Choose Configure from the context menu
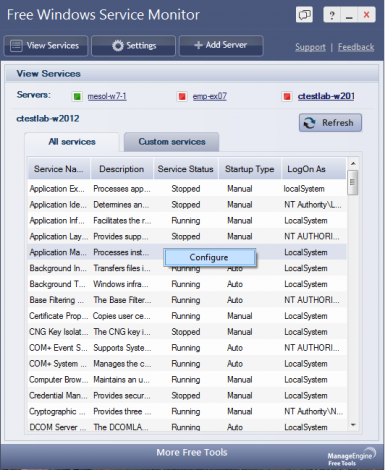The height and width of the screenshot is (470, 385). (209, 257)
